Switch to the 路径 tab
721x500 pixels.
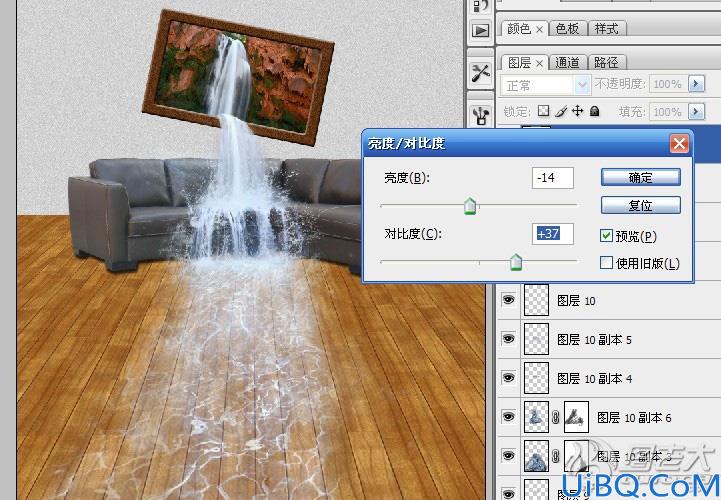(x=606, y=63)
